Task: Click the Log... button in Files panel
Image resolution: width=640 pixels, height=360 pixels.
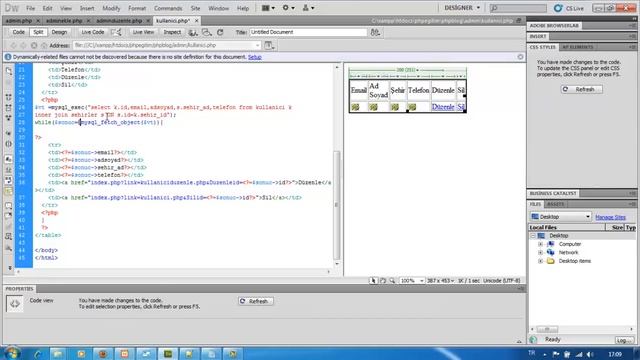Action: tap(624, 340)
